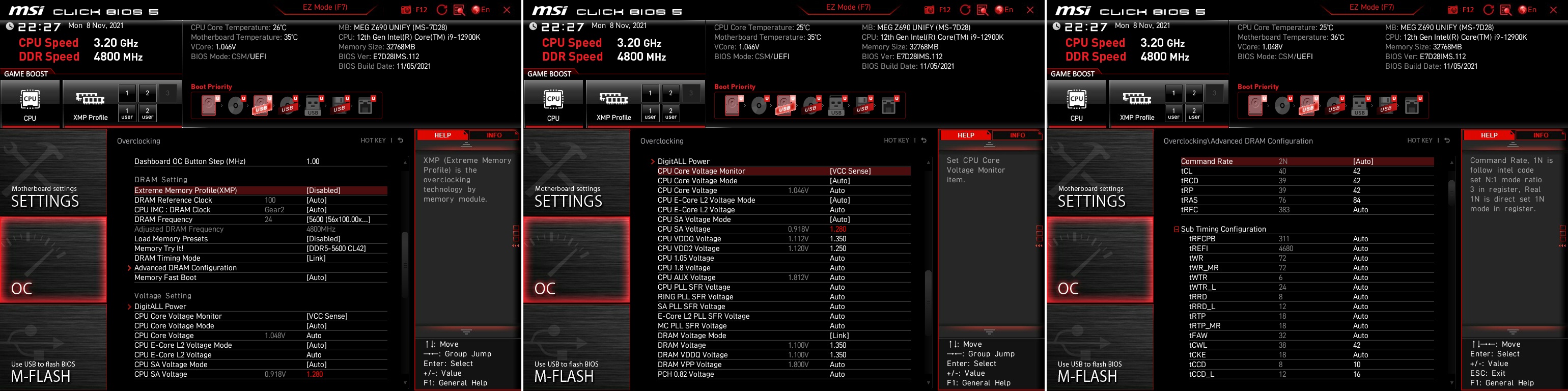Switch to EZ Mode (F7) in left BIOS screen

coord(324,7)
